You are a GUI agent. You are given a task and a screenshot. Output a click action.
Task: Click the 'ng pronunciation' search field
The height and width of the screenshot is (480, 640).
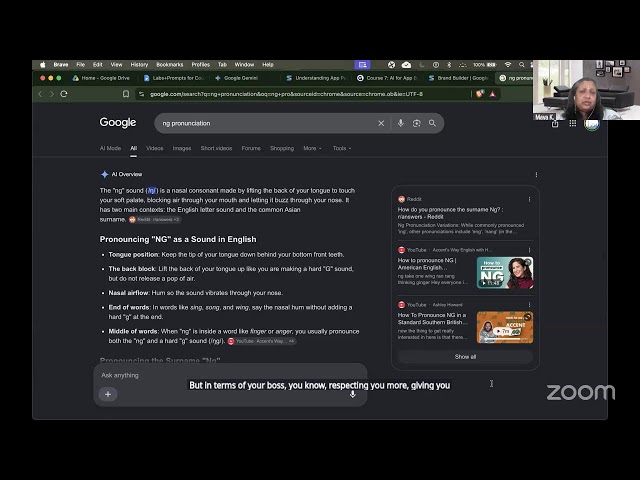pos(265,123)
